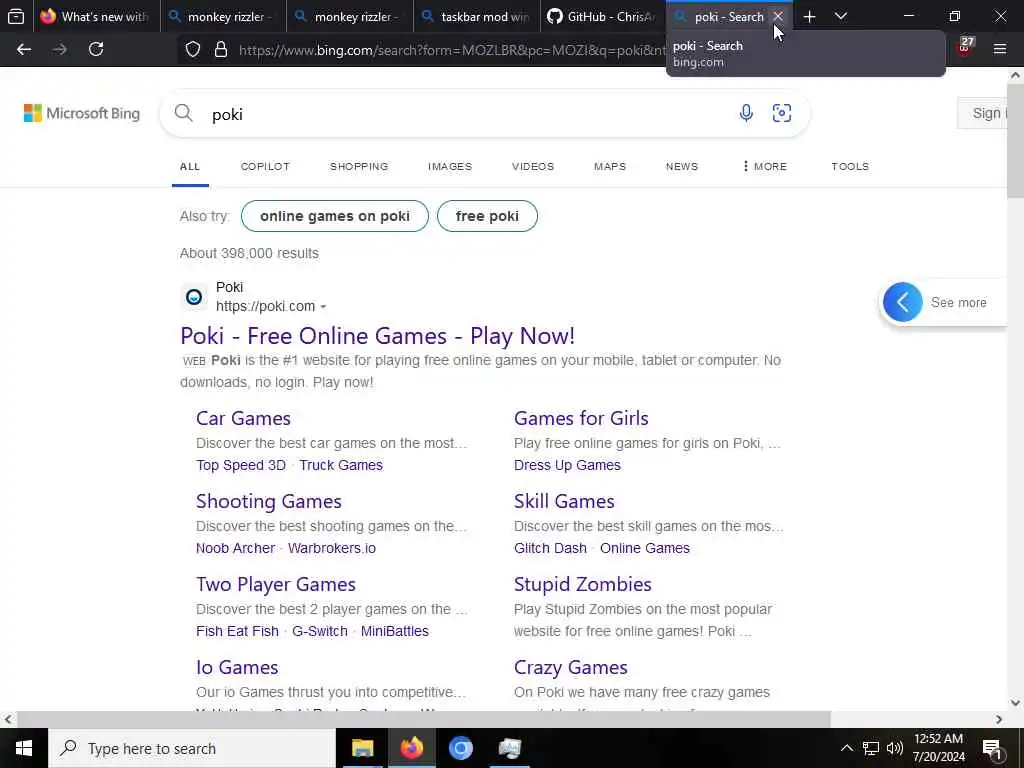Open Shooting Games link
This screenshot has width=1024, height=768.
(x=269, y=501)
